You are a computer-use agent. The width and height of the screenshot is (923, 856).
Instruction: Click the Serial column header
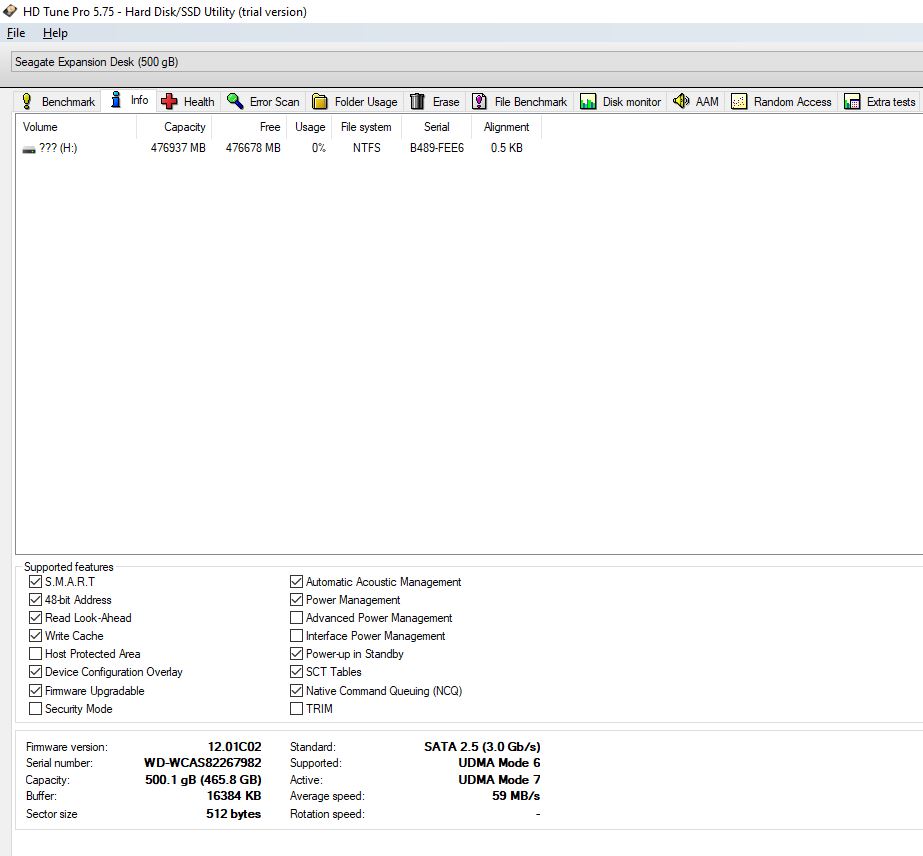pos(436,127)
